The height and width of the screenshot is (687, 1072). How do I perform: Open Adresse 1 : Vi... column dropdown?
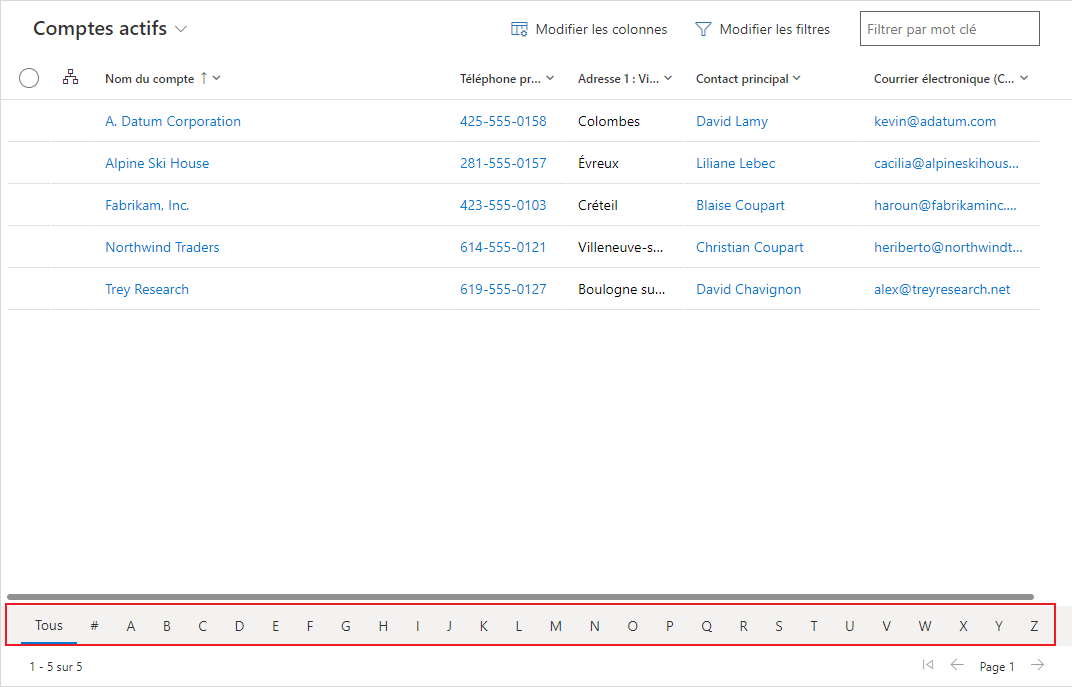668,78
